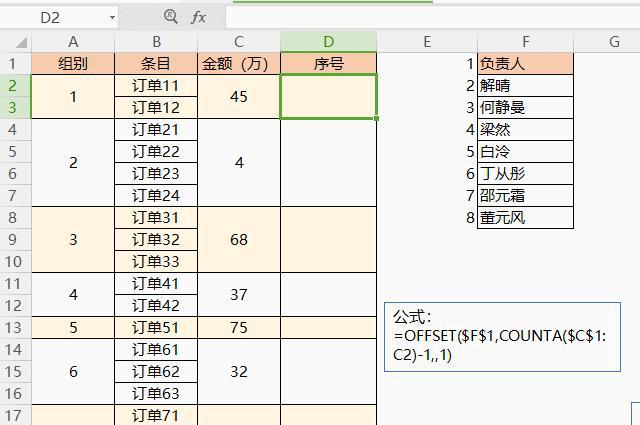The width and height of the screenshot is (640, 425).
Task: Click the 公式 OFFSET formula text box
Action: tap(502, 337)
